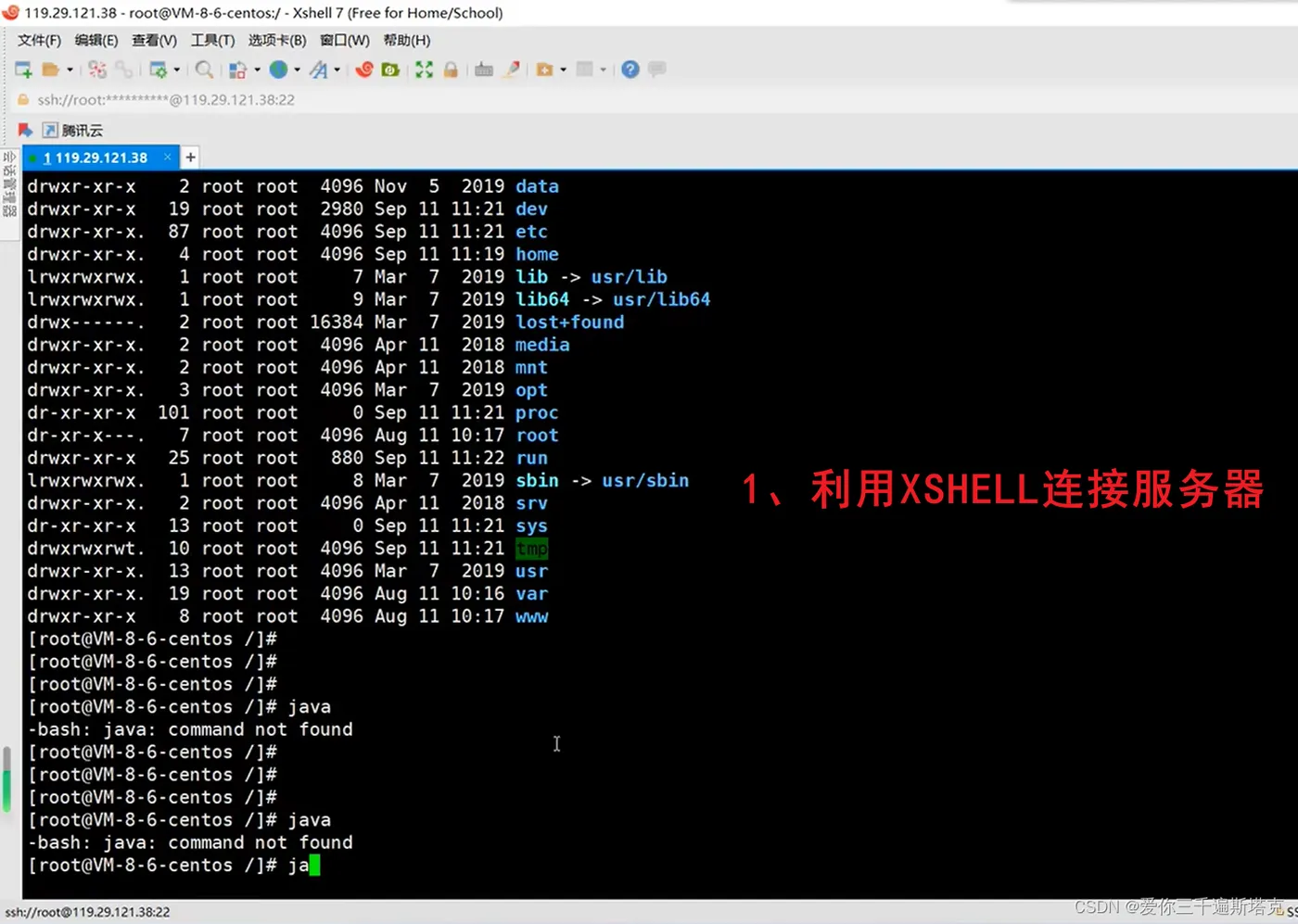The width and height of the screenshot is (1298, 924).
Task: Click the 'lib64' symlink name
Action: pyautogui.click(x=543, y=299)
